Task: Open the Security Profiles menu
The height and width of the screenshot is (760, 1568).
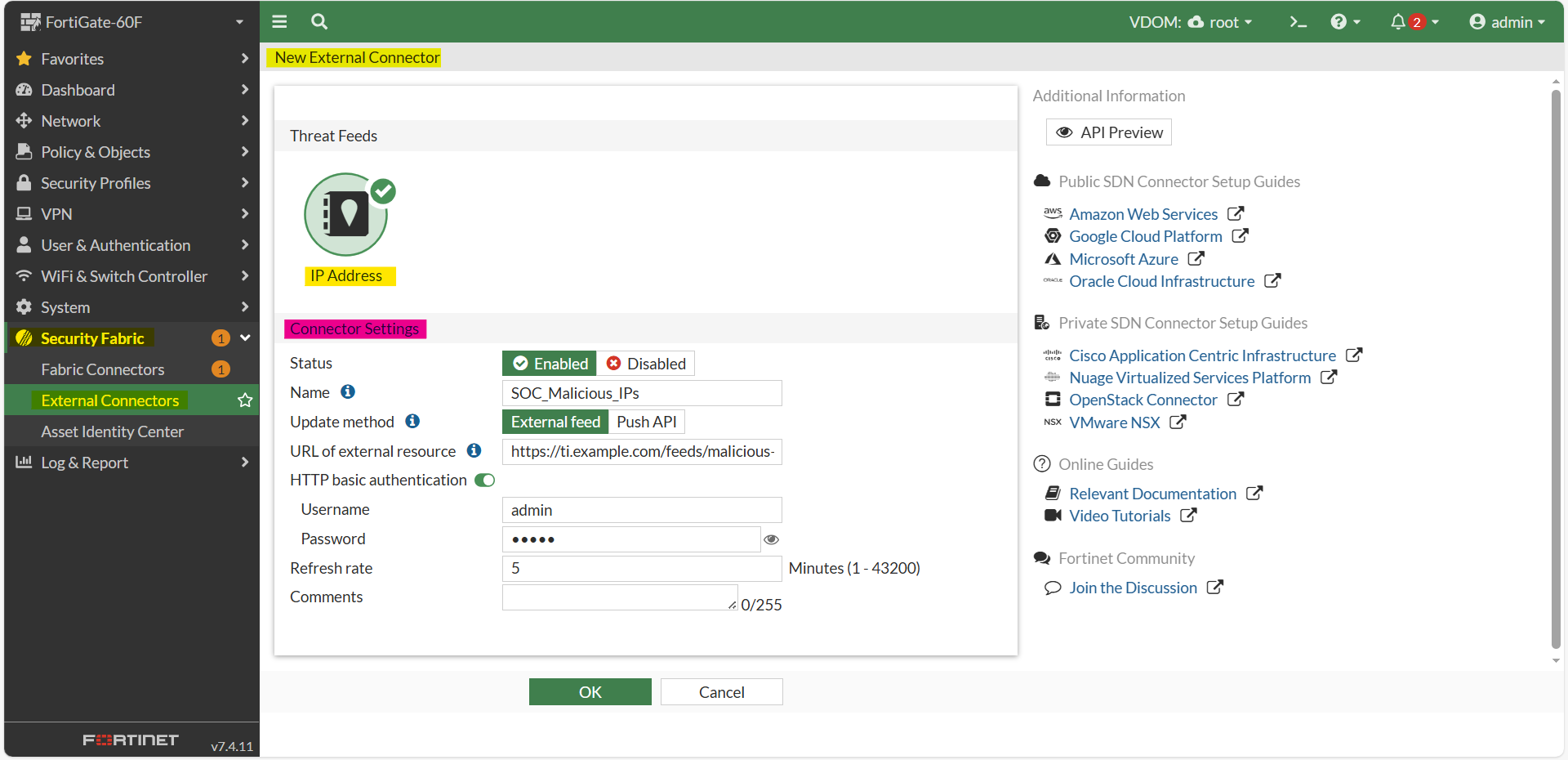Action: point(131,183)
